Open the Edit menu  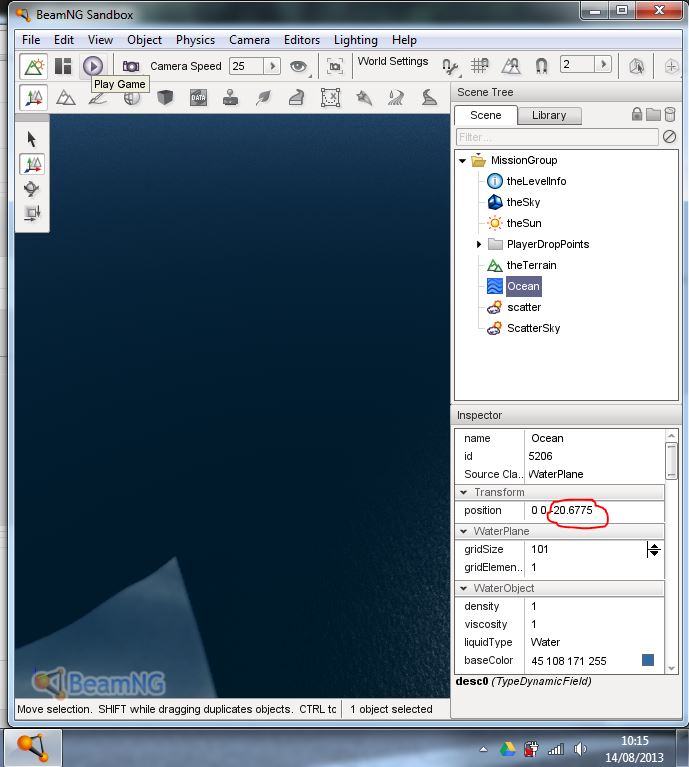pos(64,40)
